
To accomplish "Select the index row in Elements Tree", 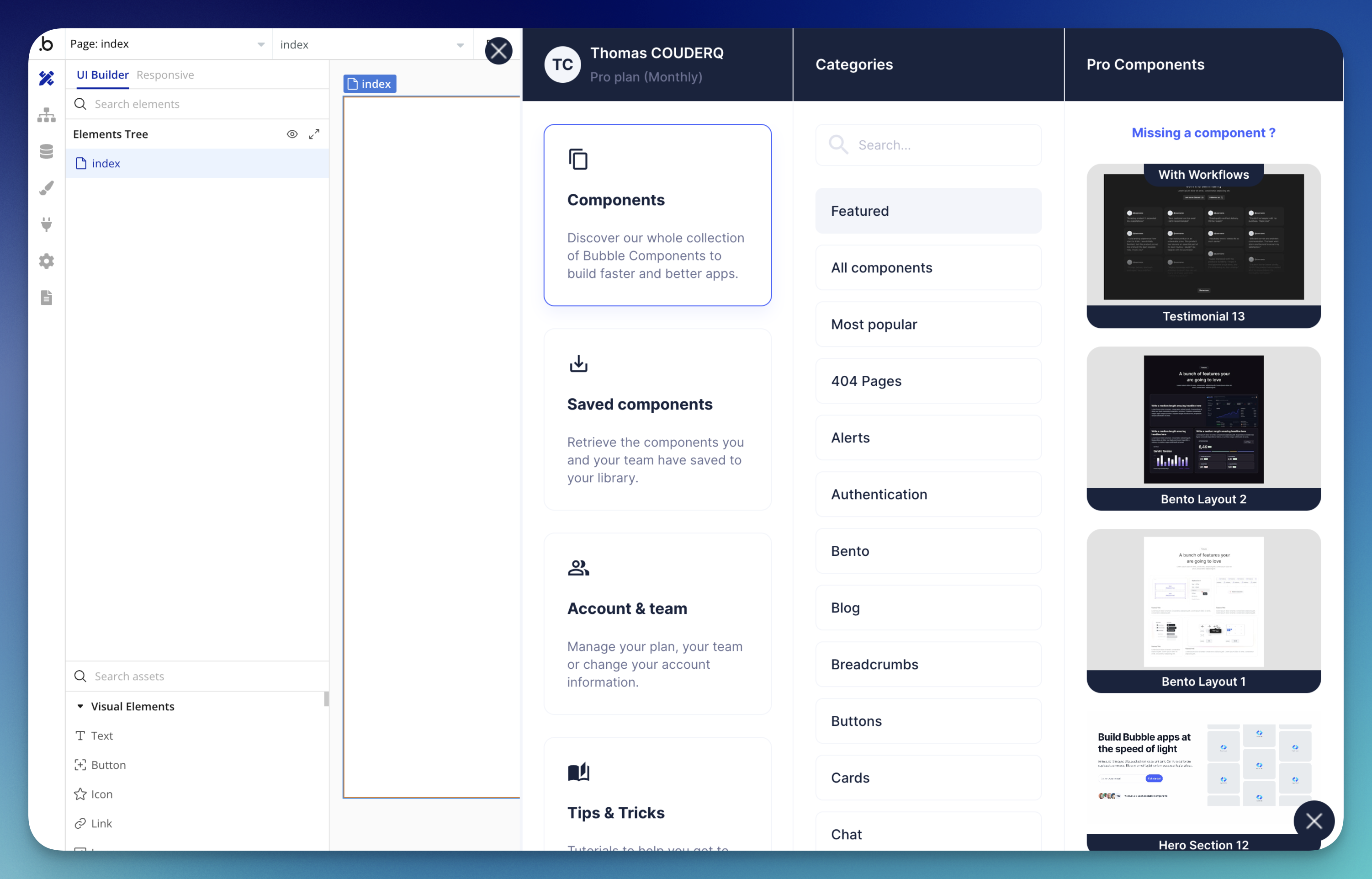I will point(197,163).
